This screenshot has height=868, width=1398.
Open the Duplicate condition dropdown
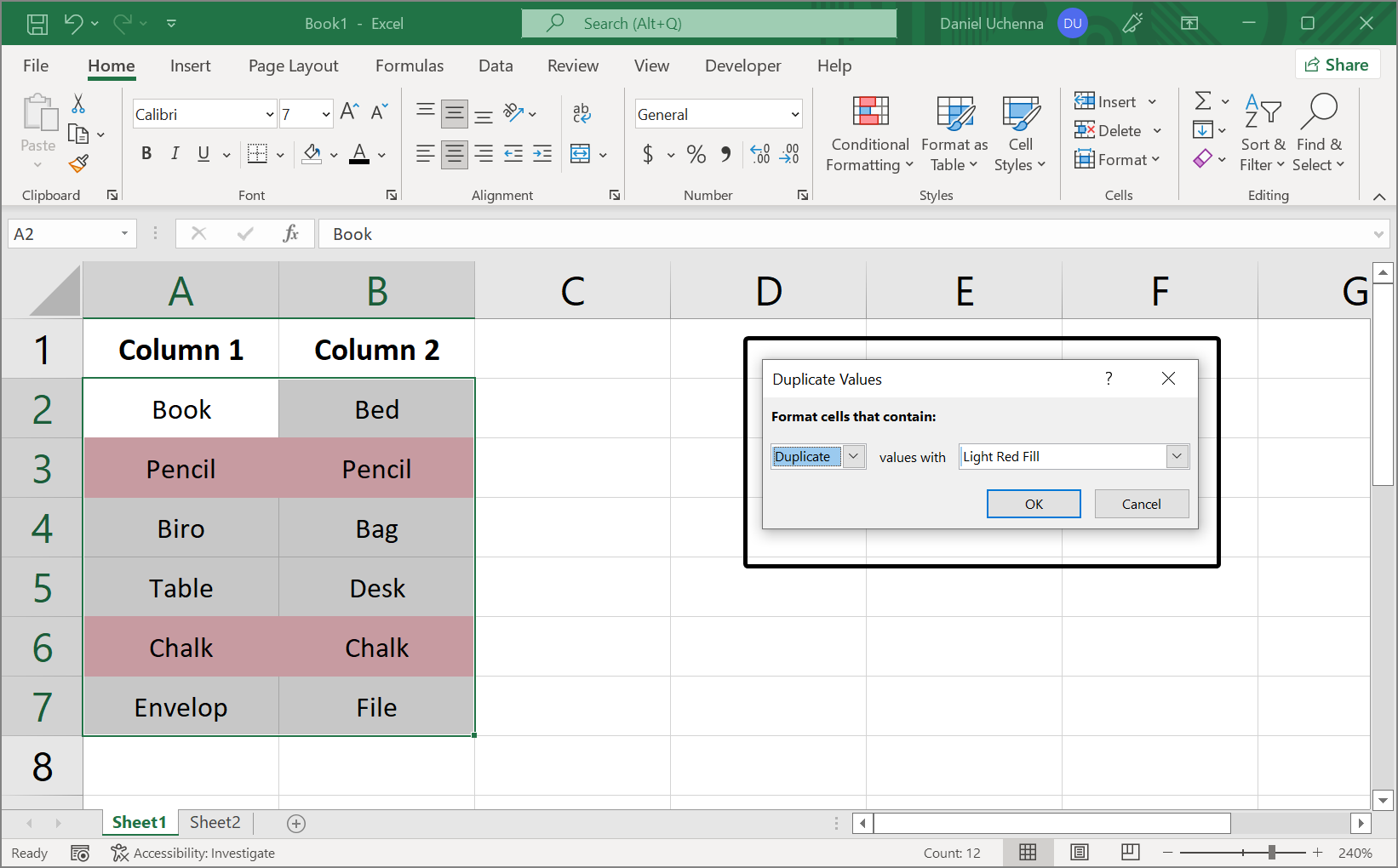(852, 456)
